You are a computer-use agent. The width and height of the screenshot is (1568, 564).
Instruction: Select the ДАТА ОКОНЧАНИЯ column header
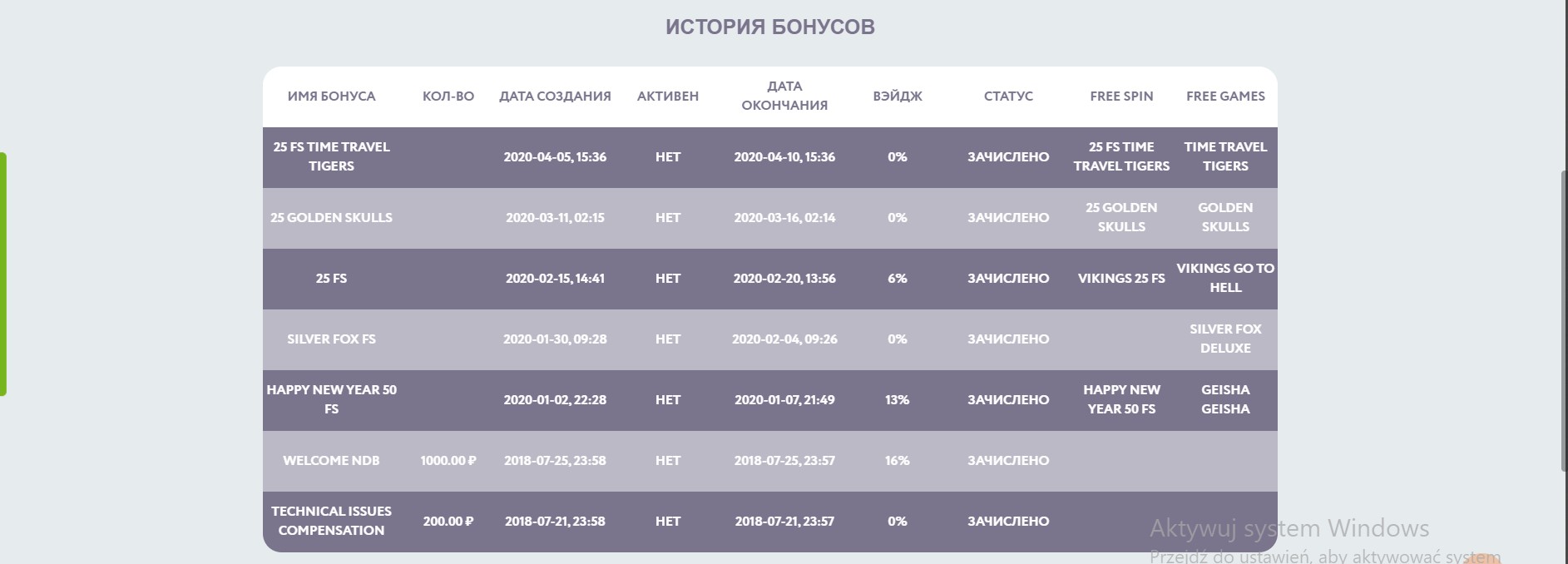[784, 96]
